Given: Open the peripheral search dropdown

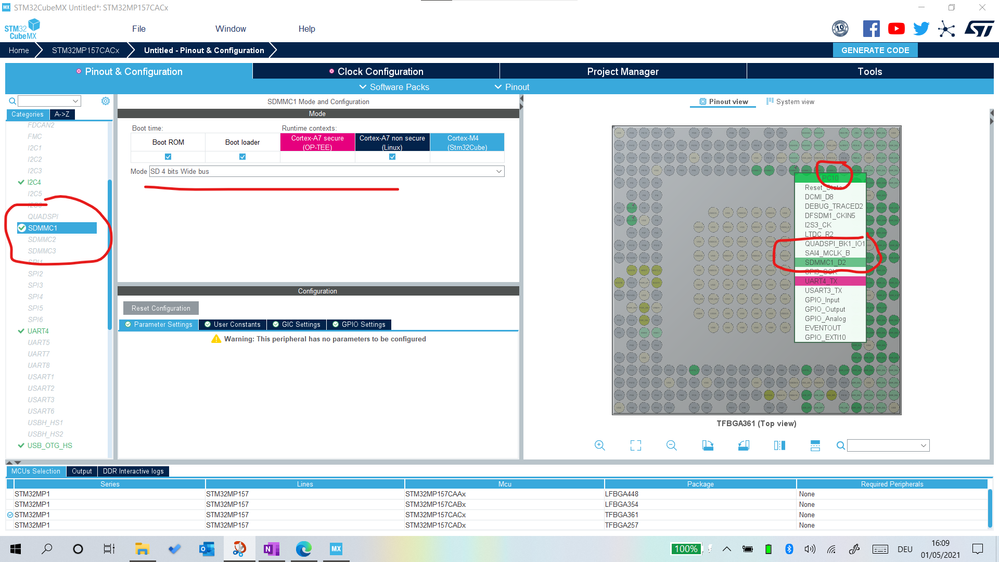Looking at the screenshot, I should pos(76,101).
